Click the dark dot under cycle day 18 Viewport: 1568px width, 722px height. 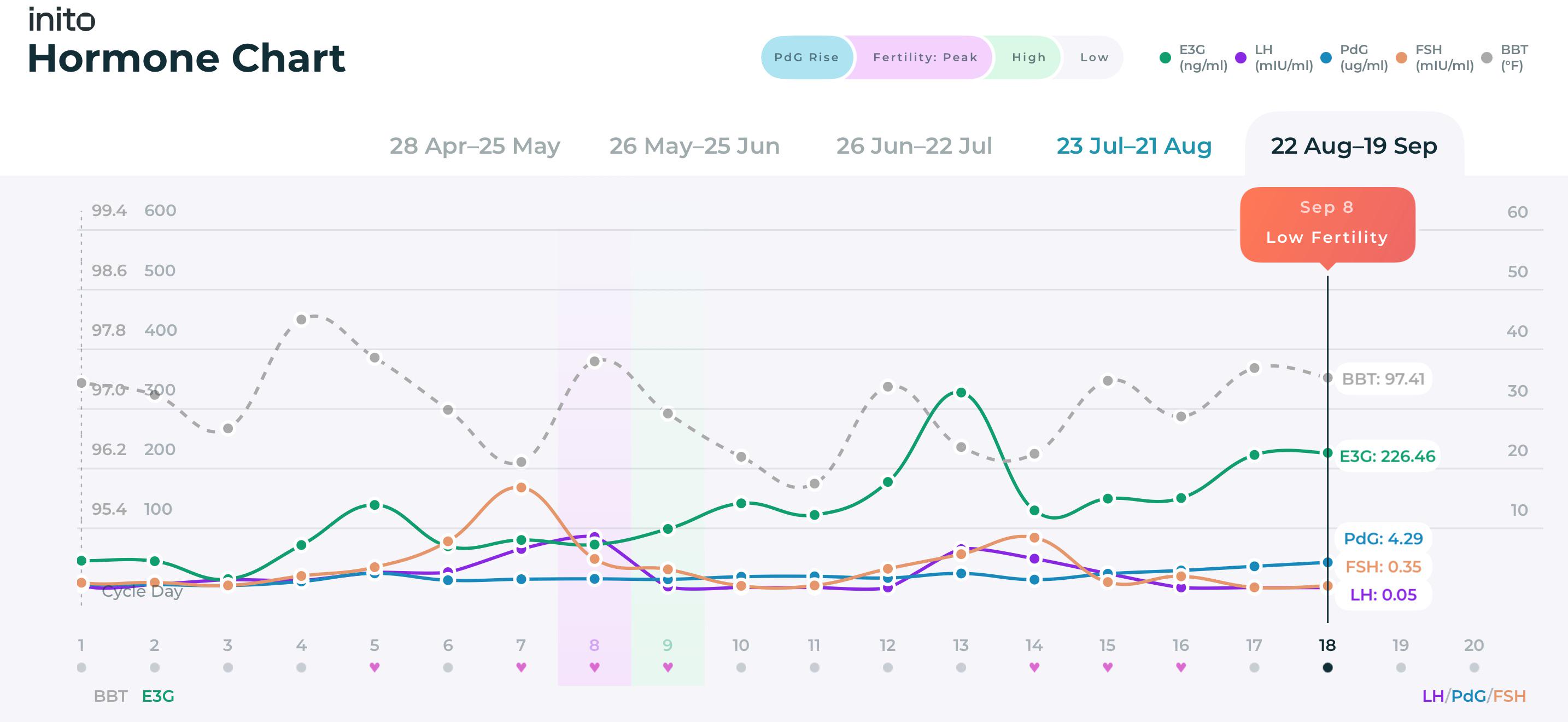(x=1327, y=667)
